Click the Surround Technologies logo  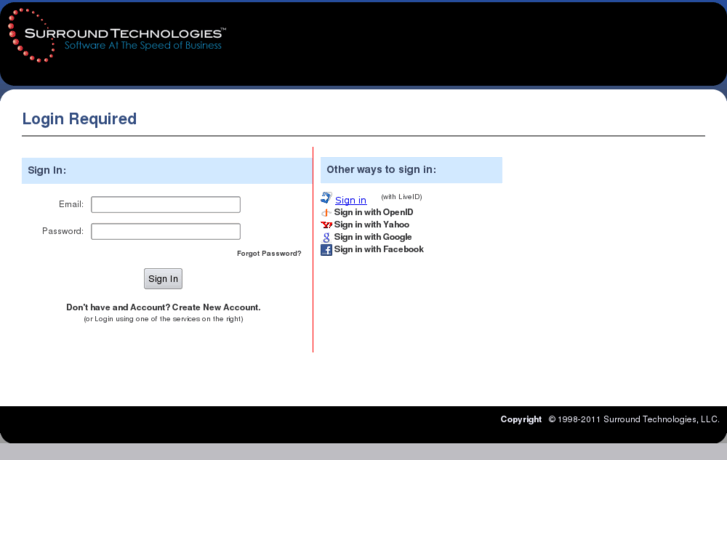point(117,35)
